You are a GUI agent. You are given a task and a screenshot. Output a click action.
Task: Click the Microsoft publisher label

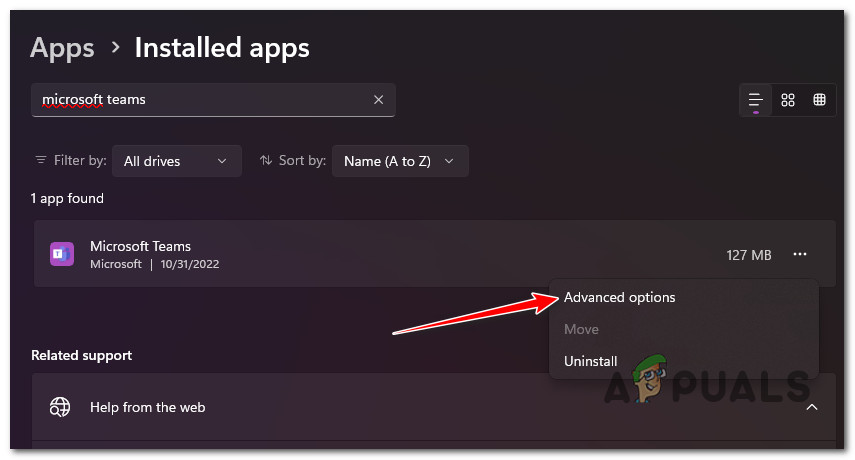(x=116, y=264)
